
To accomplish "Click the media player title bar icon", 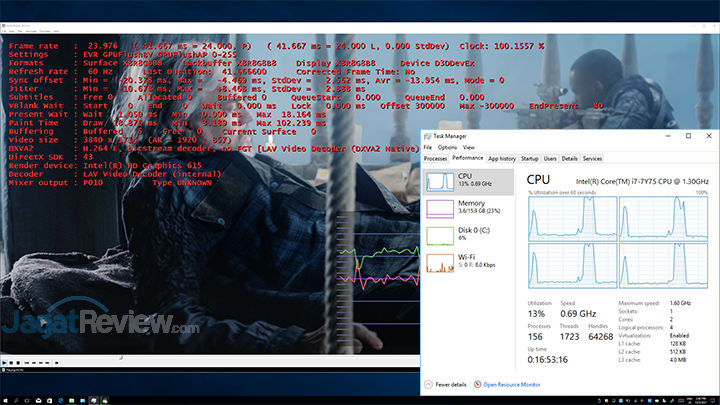I will pos(4,26).
